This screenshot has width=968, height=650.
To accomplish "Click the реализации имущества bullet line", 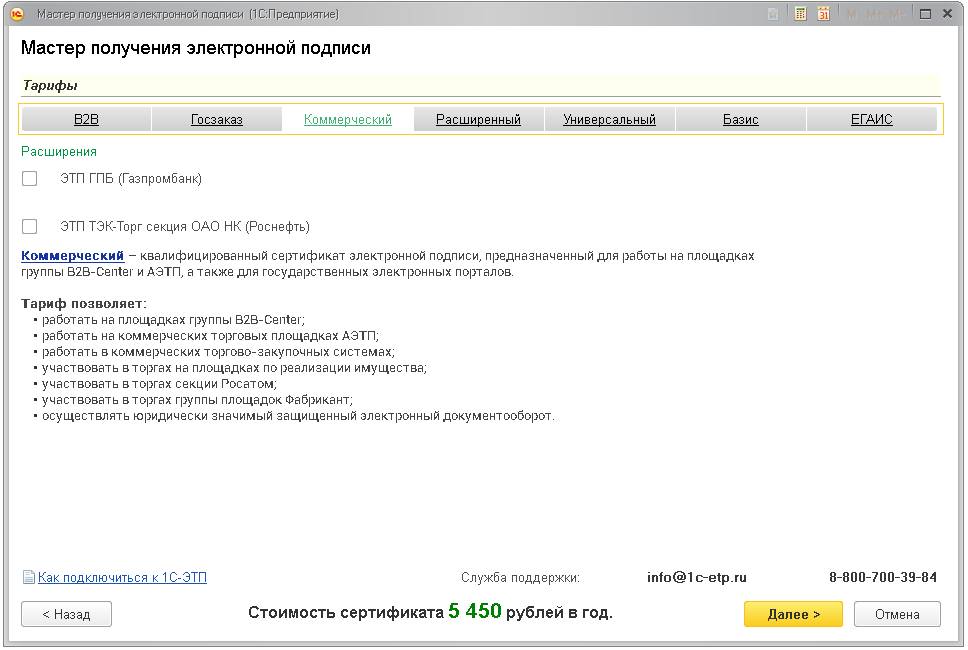I will point(235,368).
